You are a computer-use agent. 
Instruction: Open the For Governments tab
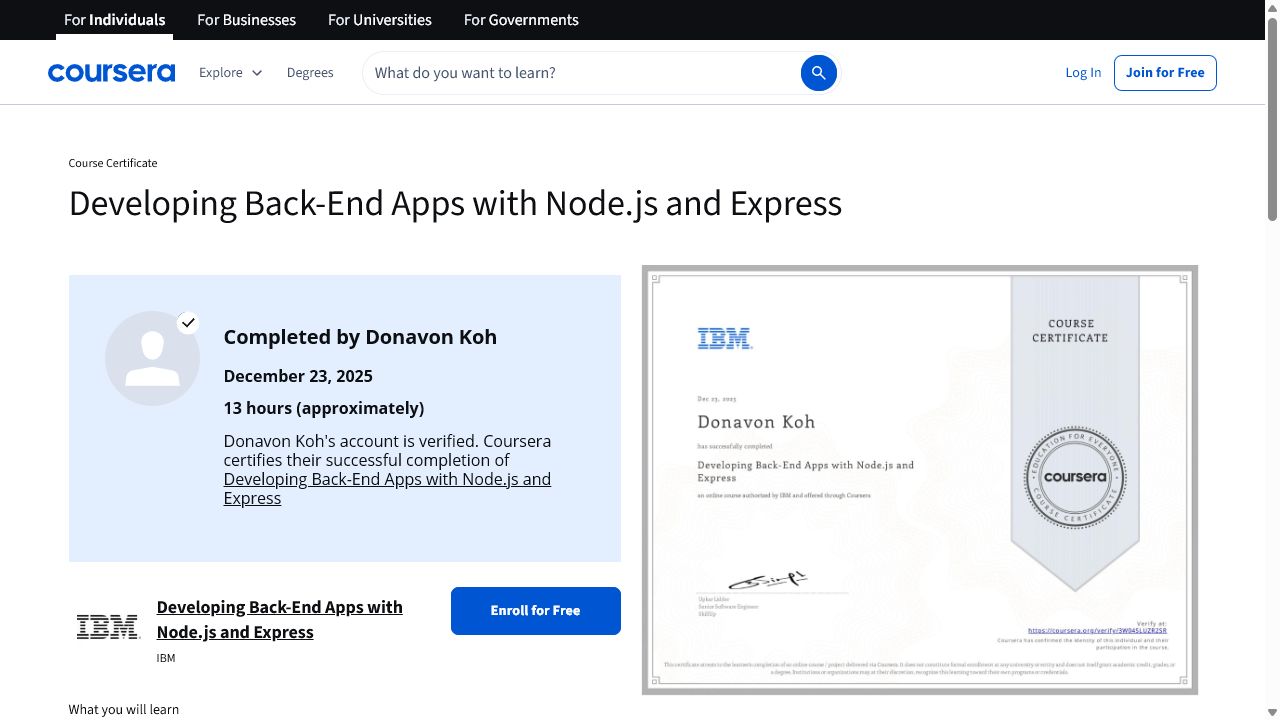pyautogui.click(x=521, y=20)
